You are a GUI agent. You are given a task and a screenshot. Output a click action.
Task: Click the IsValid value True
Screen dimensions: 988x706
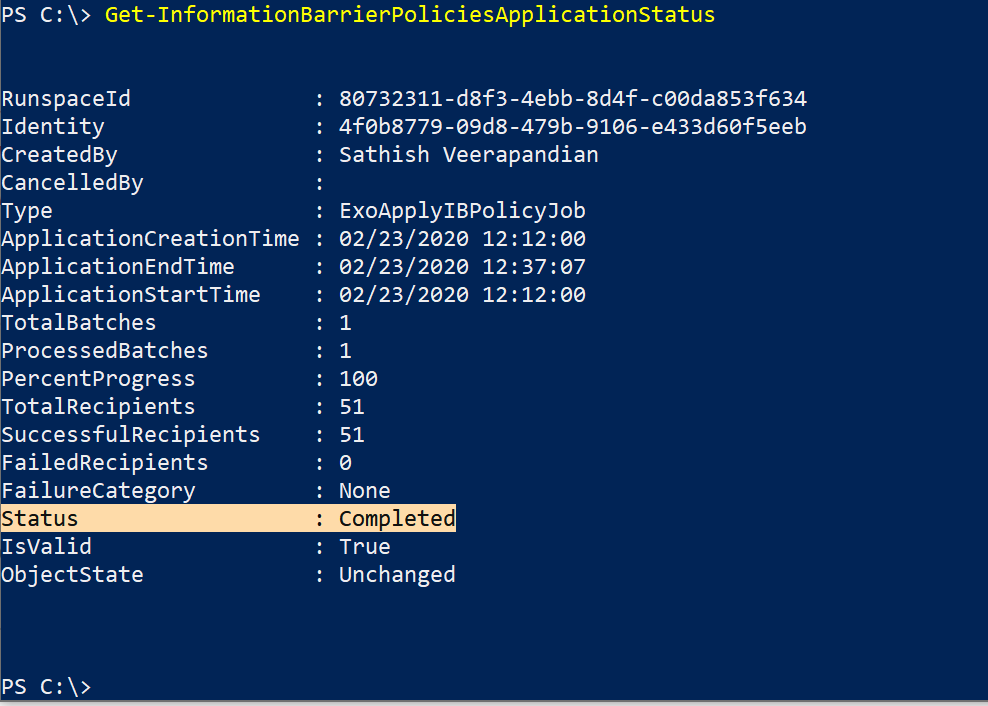[x=364, y=547]
